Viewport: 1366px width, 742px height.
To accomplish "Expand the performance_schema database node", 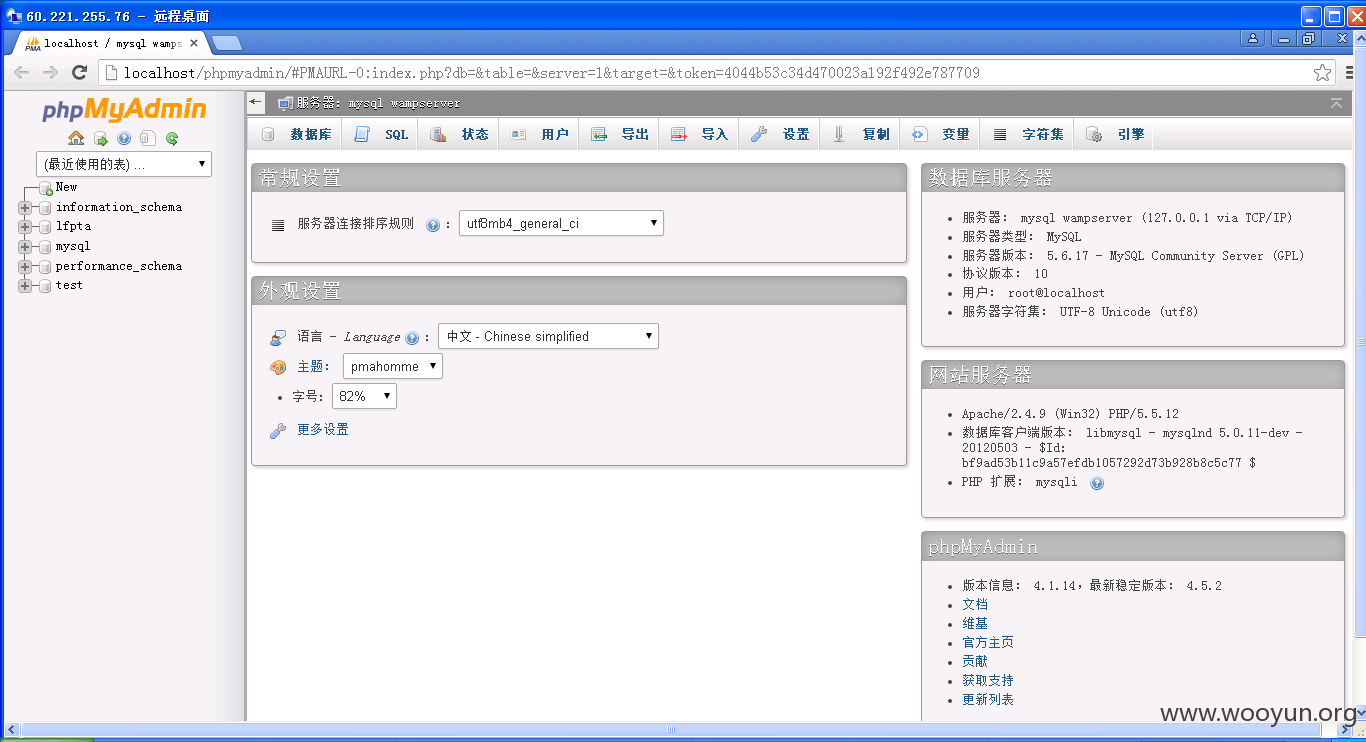I will click(25, 267).
